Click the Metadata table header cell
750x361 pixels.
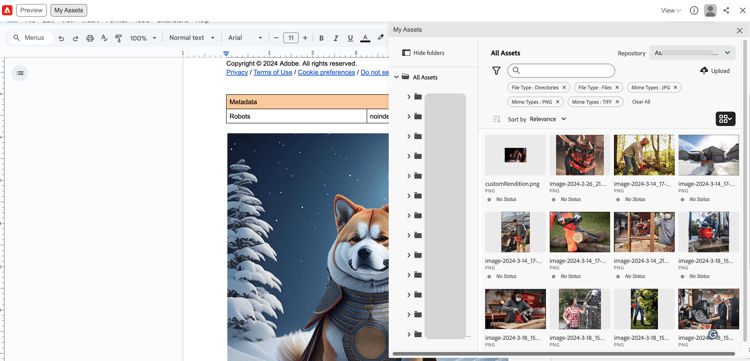pos(308,102)
